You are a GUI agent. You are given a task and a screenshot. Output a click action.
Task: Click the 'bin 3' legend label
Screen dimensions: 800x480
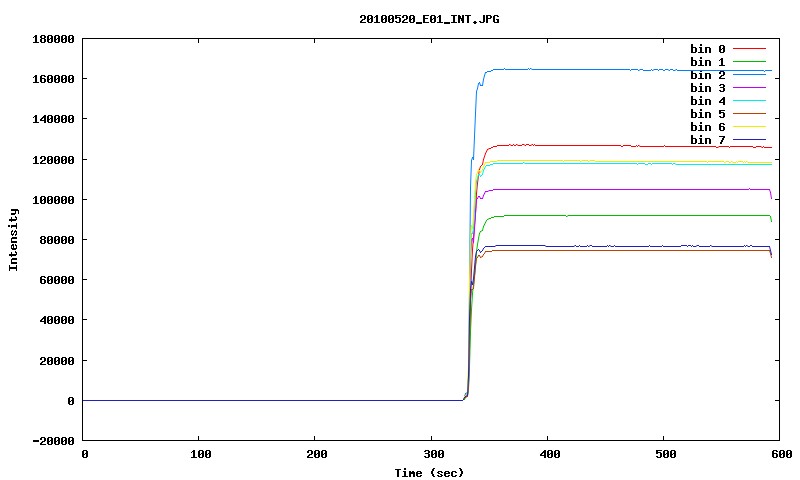point(707,88)
